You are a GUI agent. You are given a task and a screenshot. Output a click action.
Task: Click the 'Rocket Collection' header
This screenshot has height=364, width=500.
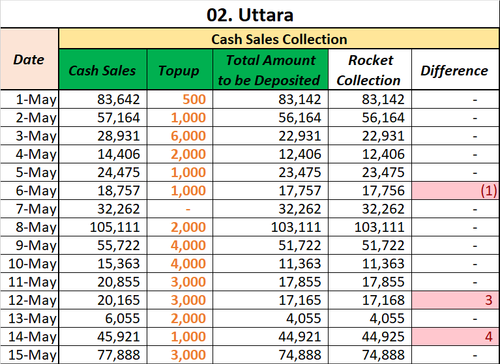(370, 69)
